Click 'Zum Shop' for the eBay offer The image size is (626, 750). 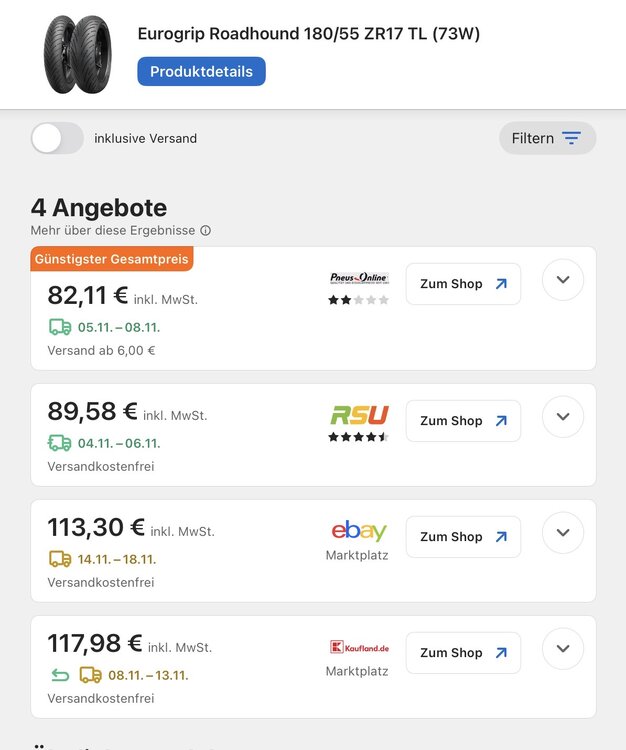[x=463, y=537]
